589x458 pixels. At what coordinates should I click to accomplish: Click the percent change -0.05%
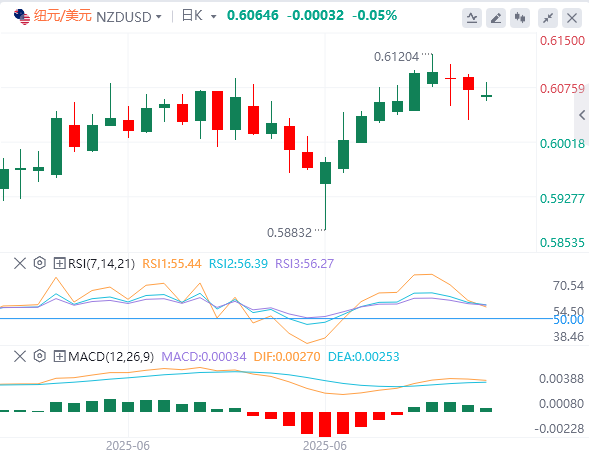coord(375,16)
